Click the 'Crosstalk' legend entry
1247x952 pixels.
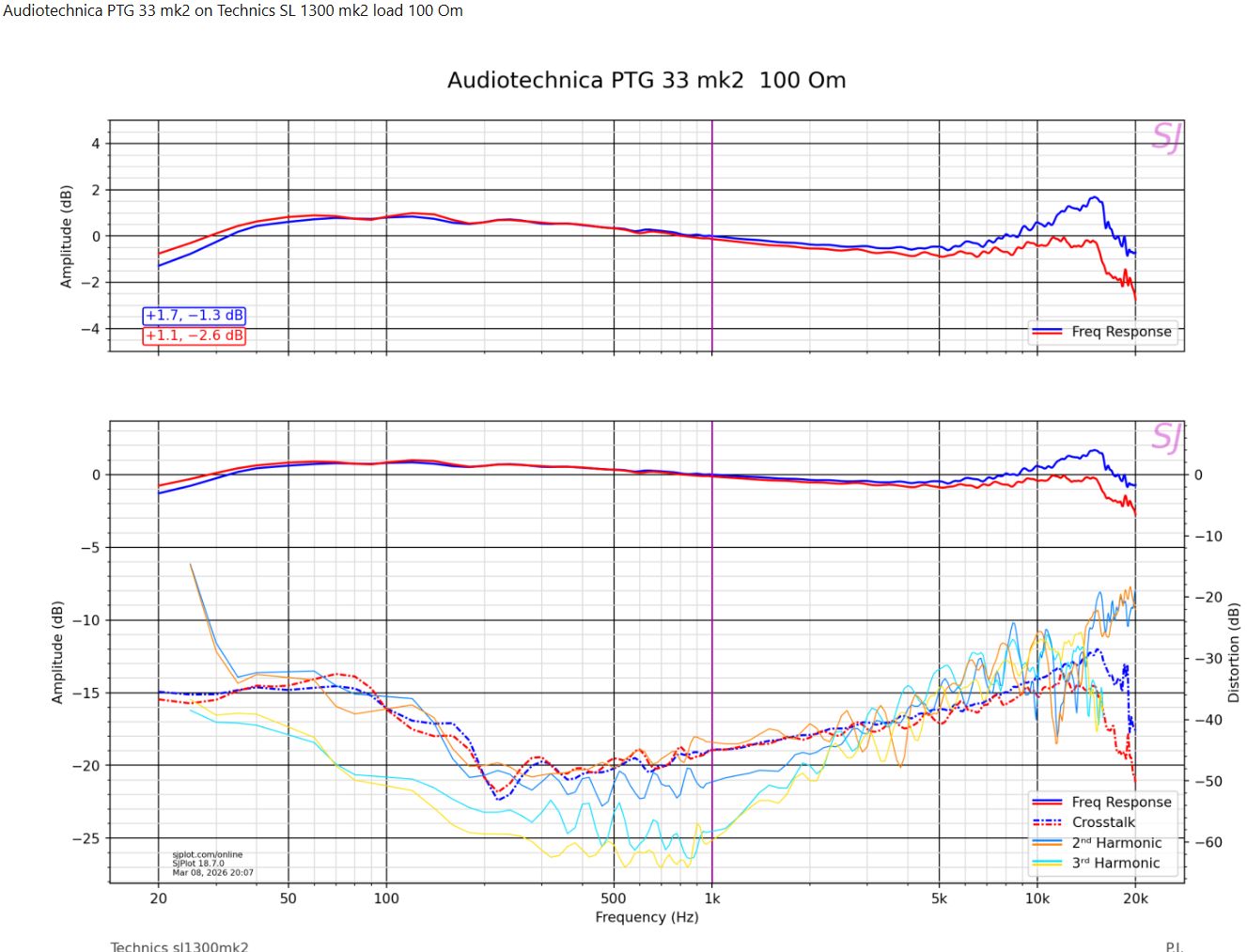click(x=1103, y=822)
